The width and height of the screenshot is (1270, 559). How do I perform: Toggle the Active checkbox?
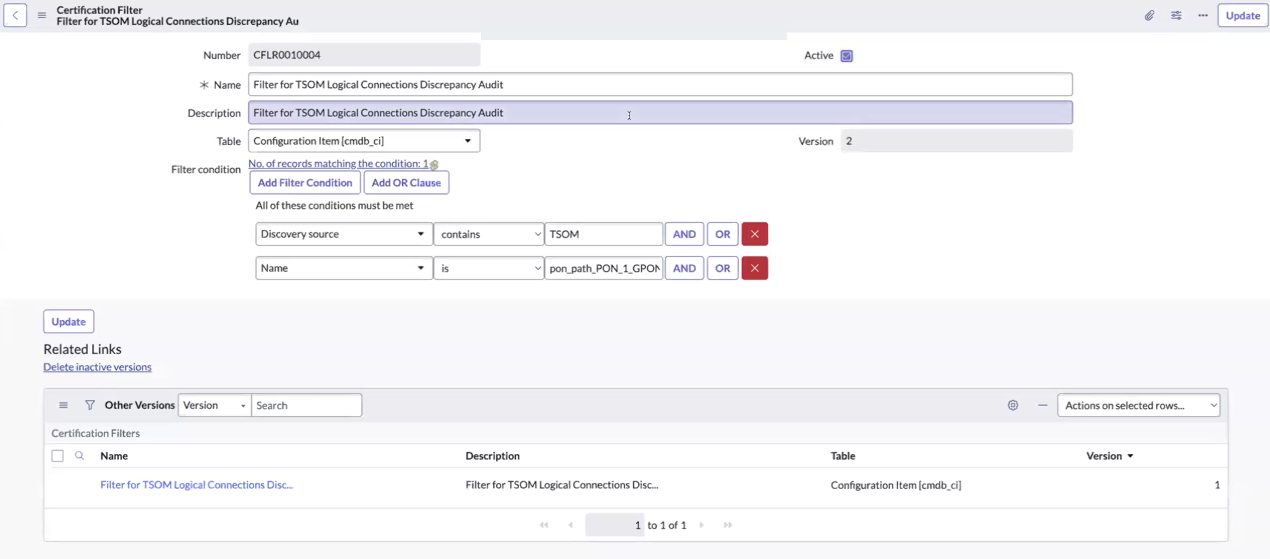[x=847, y=56]
